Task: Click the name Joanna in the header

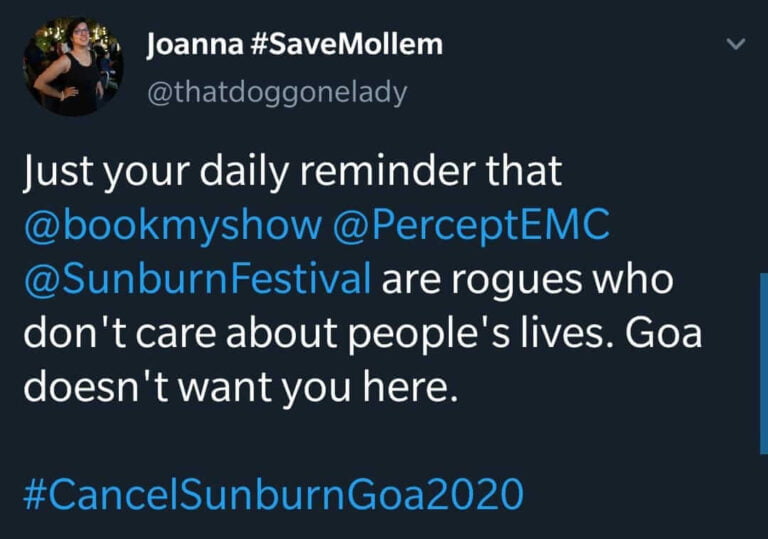Action: pyautogui.click(x=191, y=45)
